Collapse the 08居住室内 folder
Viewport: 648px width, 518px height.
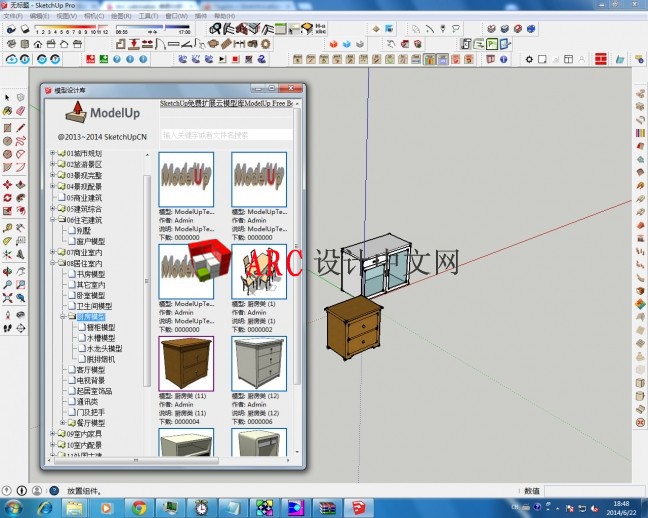[x=53, y=263]
